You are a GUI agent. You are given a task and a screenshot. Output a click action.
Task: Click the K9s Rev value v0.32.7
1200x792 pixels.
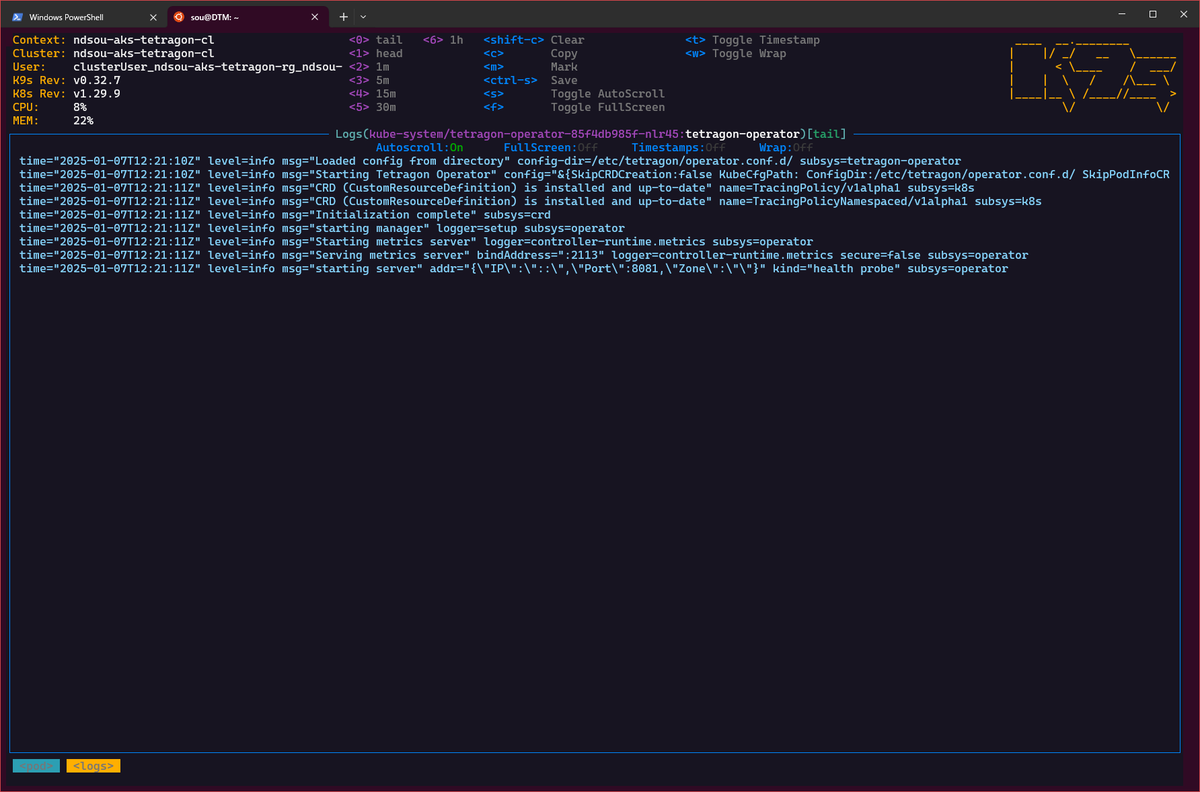(x=97, y=80)
